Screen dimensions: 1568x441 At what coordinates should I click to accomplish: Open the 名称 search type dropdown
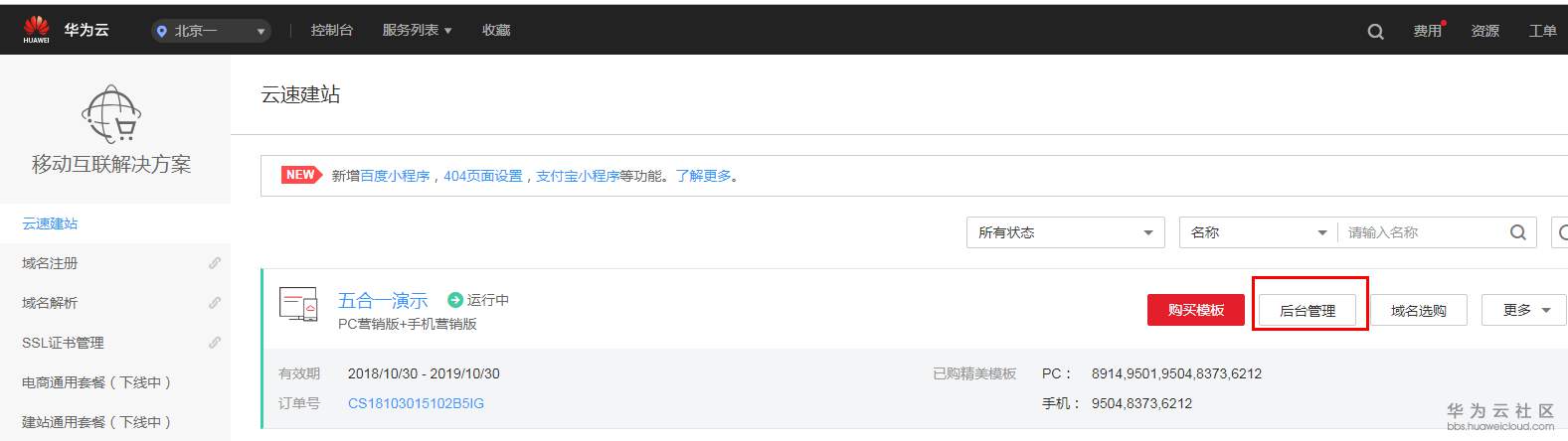[1258, 232]
